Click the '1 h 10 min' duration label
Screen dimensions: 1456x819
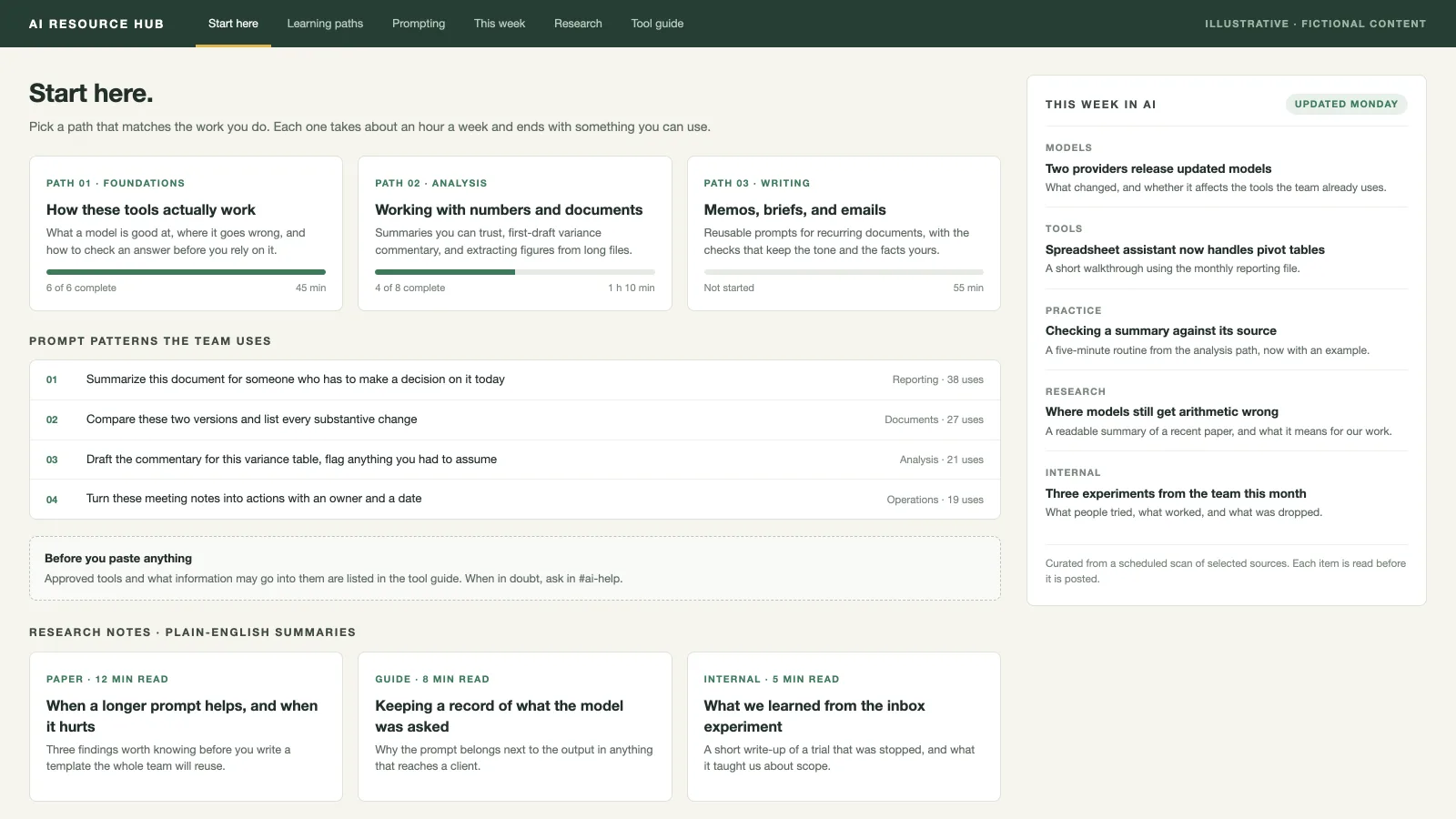[x=632, y=288]
